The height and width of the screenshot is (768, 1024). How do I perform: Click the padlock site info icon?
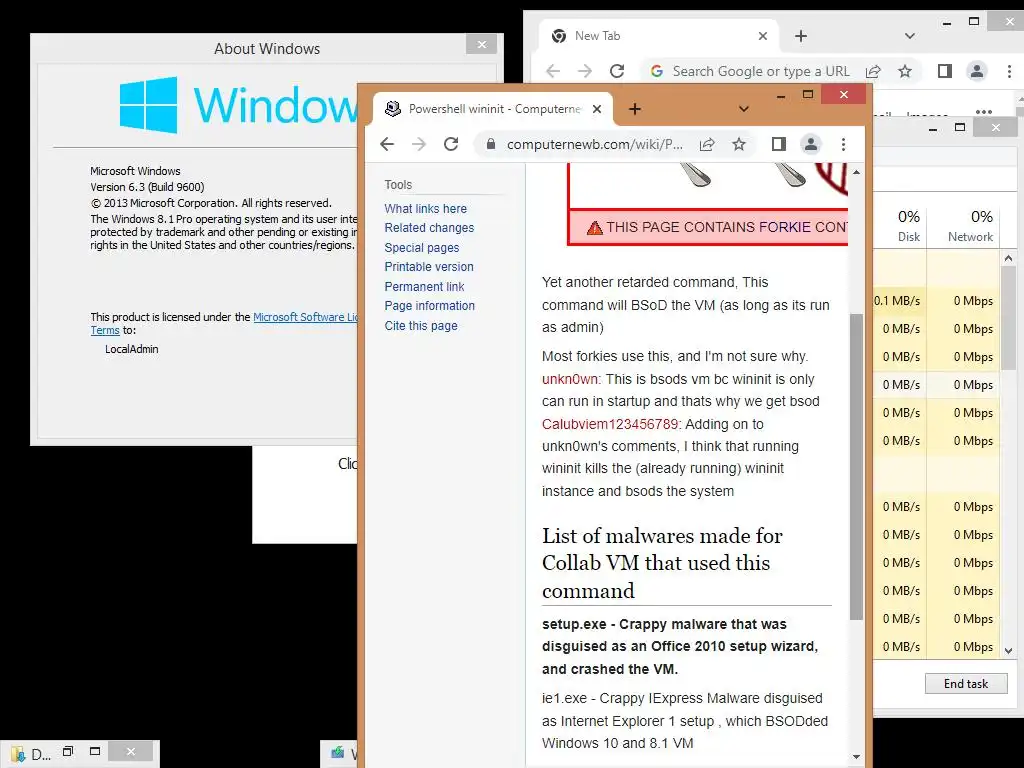[x=490, y=144]
